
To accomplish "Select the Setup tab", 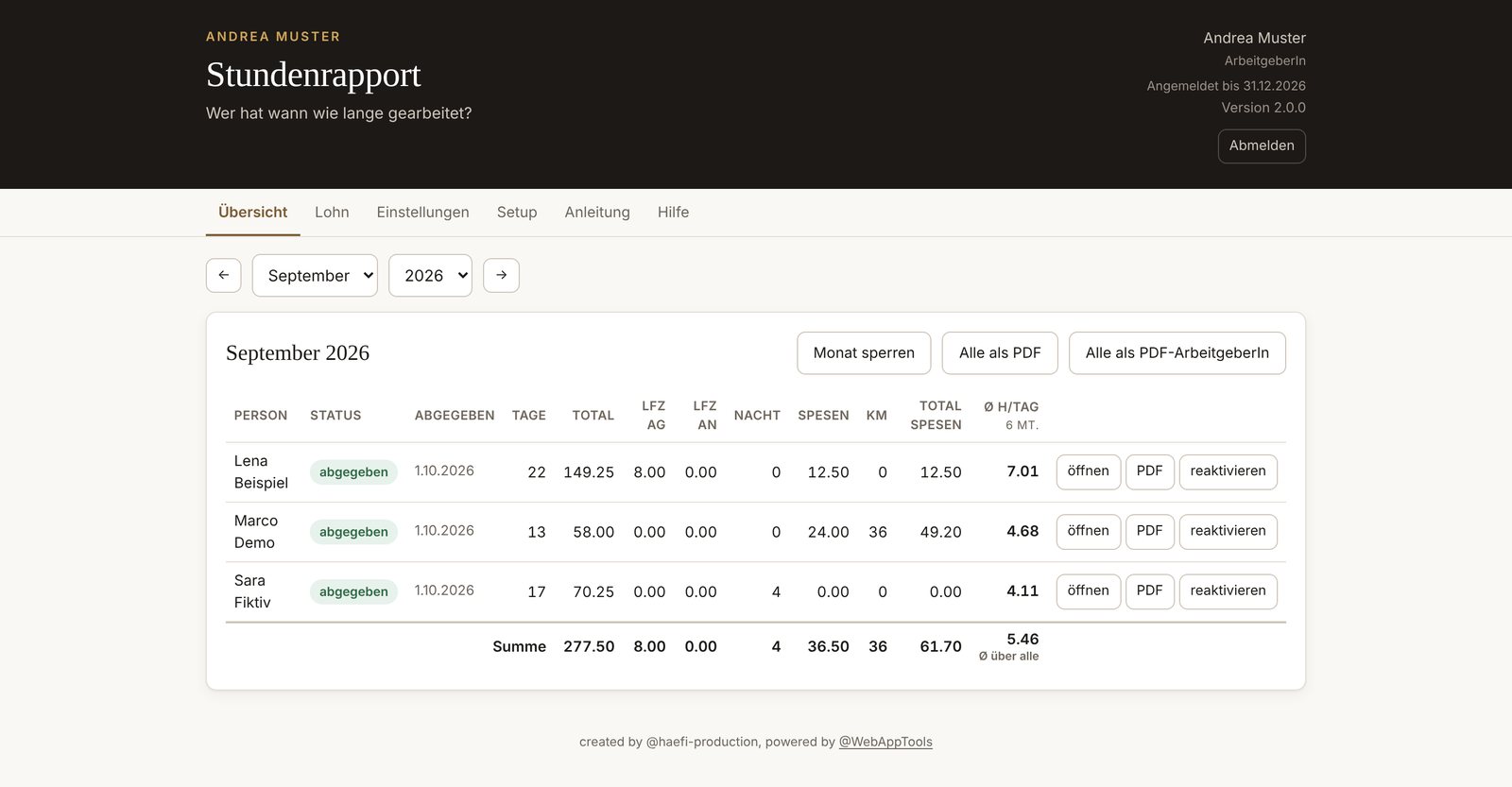I will coord(517,213).
